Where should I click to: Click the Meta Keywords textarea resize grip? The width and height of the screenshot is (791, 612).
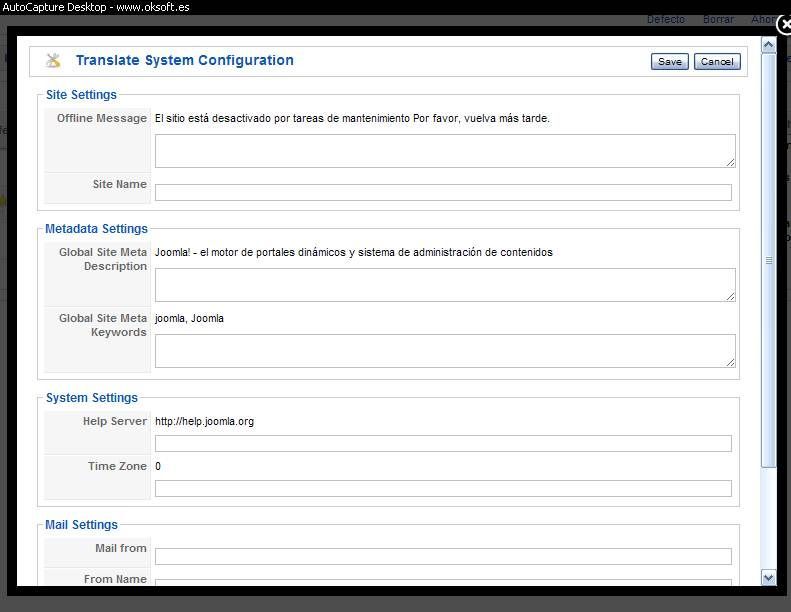pos(730,362)
